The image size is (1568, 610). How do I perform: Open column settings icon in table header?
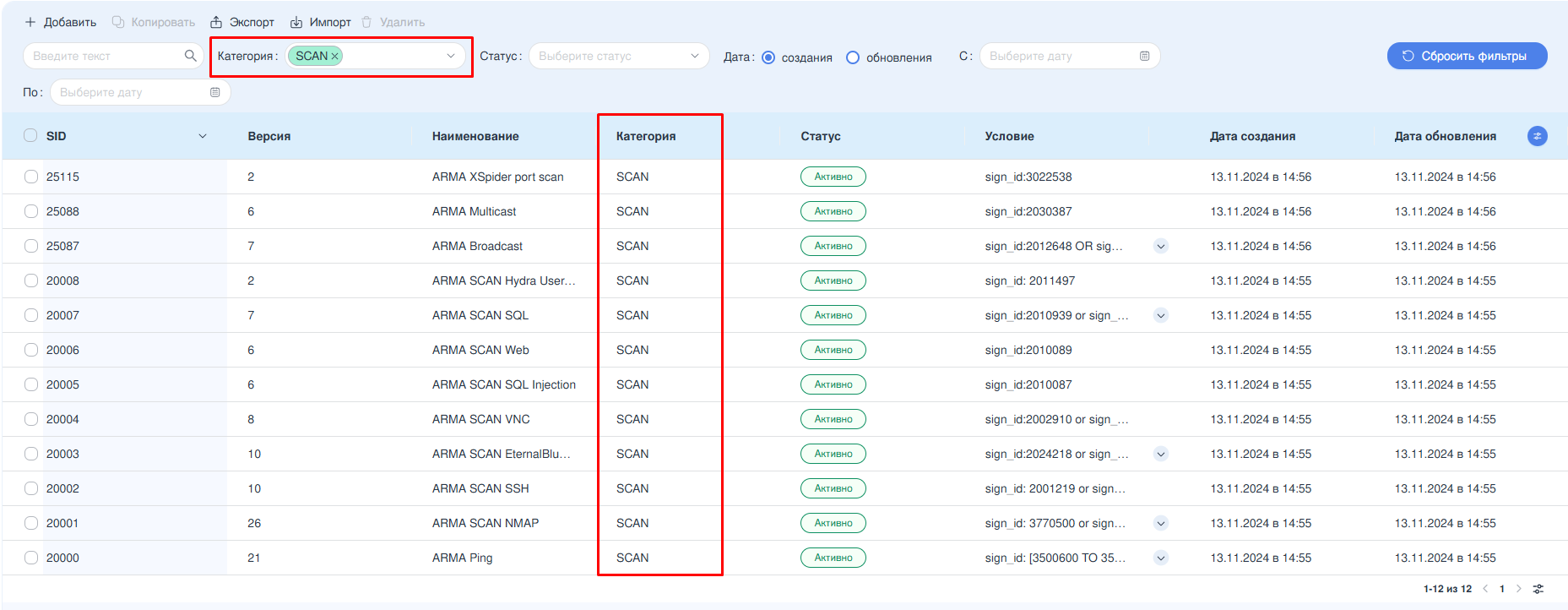point(1537,136)
